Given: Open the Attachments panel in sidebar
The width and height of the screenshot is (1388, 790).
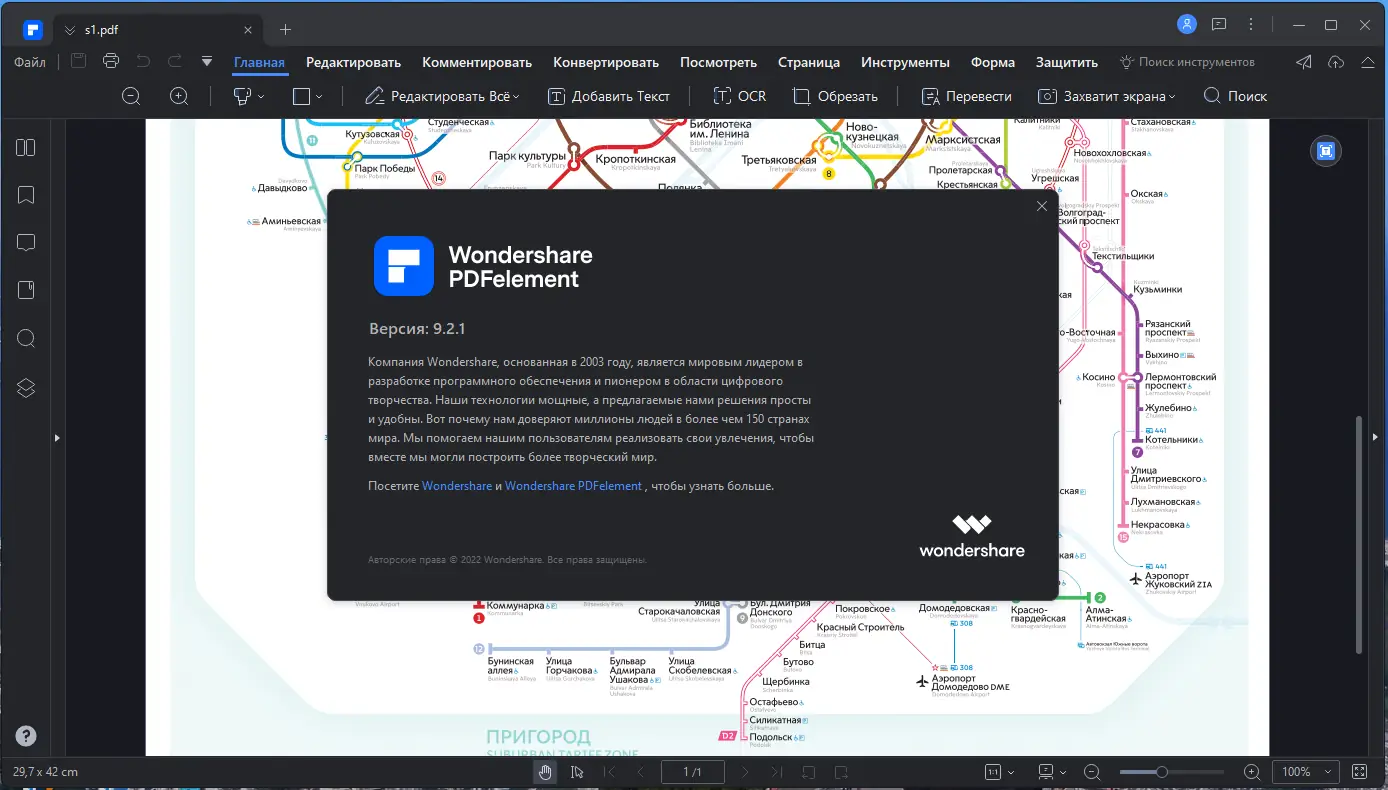Looking at the screenshot, I should (26, 289).
